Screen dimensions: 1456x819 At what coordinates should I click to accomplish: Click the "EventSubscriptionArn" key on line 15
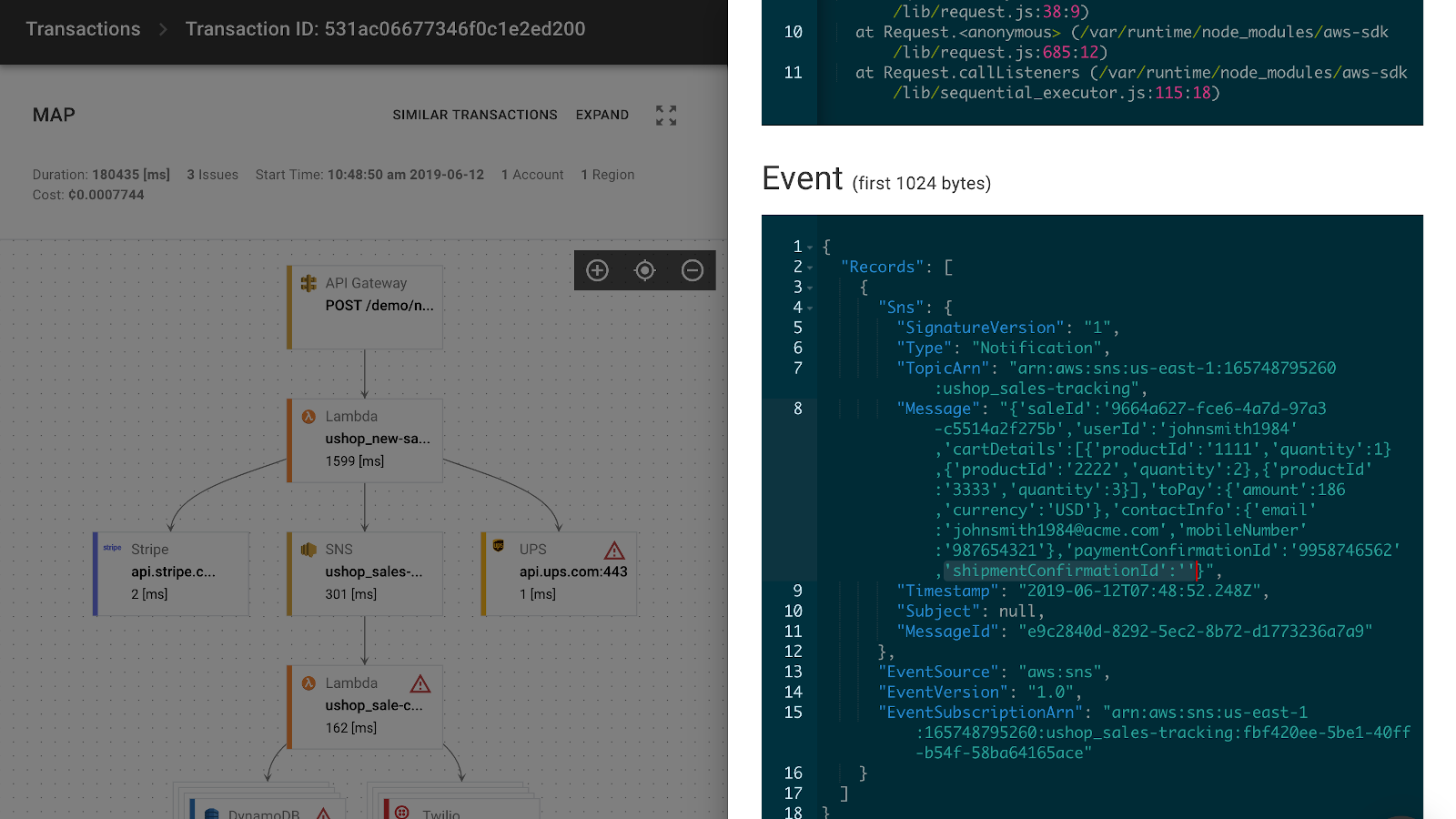pos(981,713)
